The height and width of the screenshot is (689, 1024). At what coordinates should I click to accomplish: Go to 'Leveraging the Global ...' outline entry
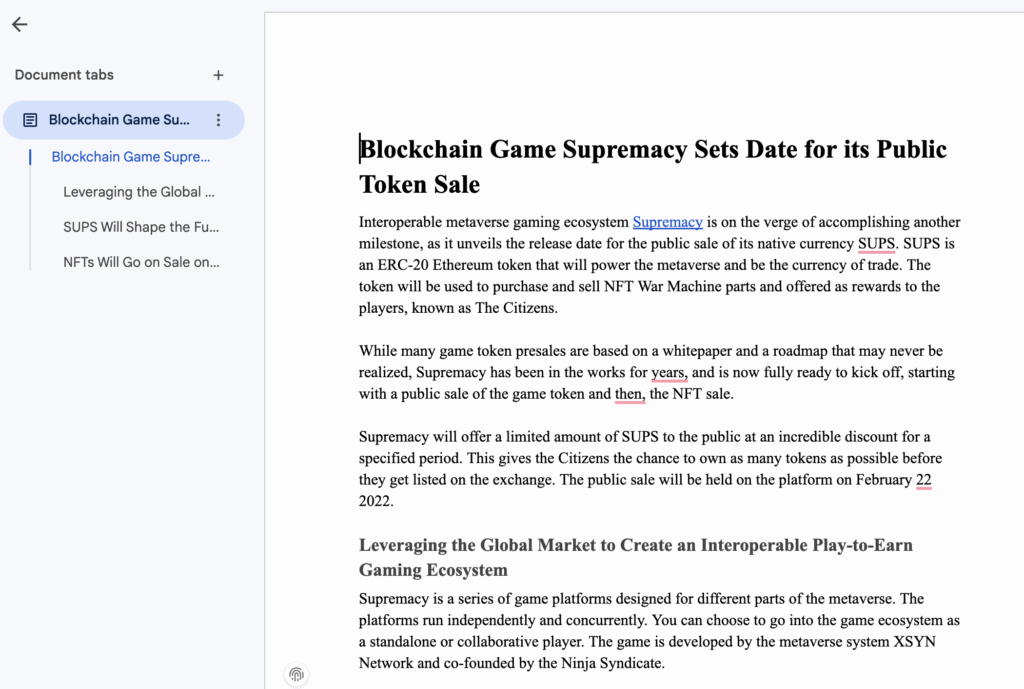pos(139,192)
